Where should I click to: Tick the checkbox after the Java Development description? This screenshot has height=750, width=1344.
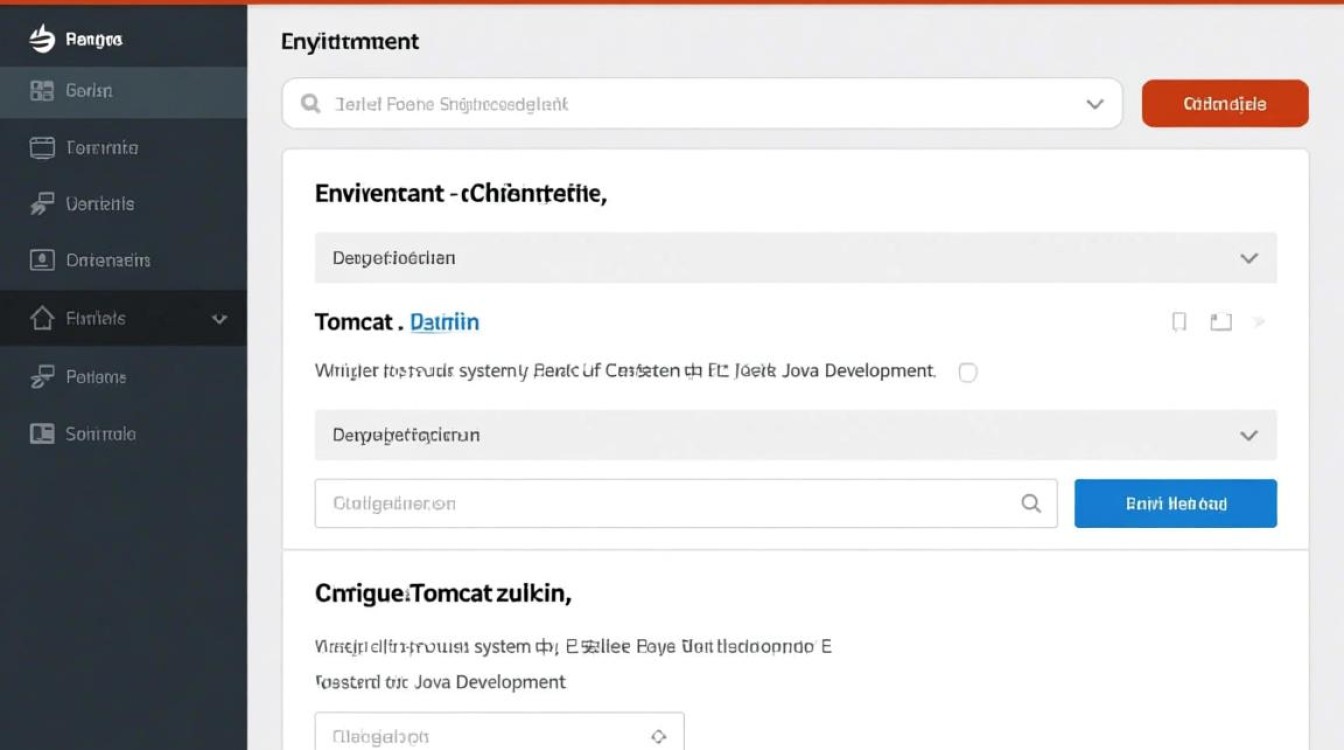pyautogui.click(x=967, y=372)
